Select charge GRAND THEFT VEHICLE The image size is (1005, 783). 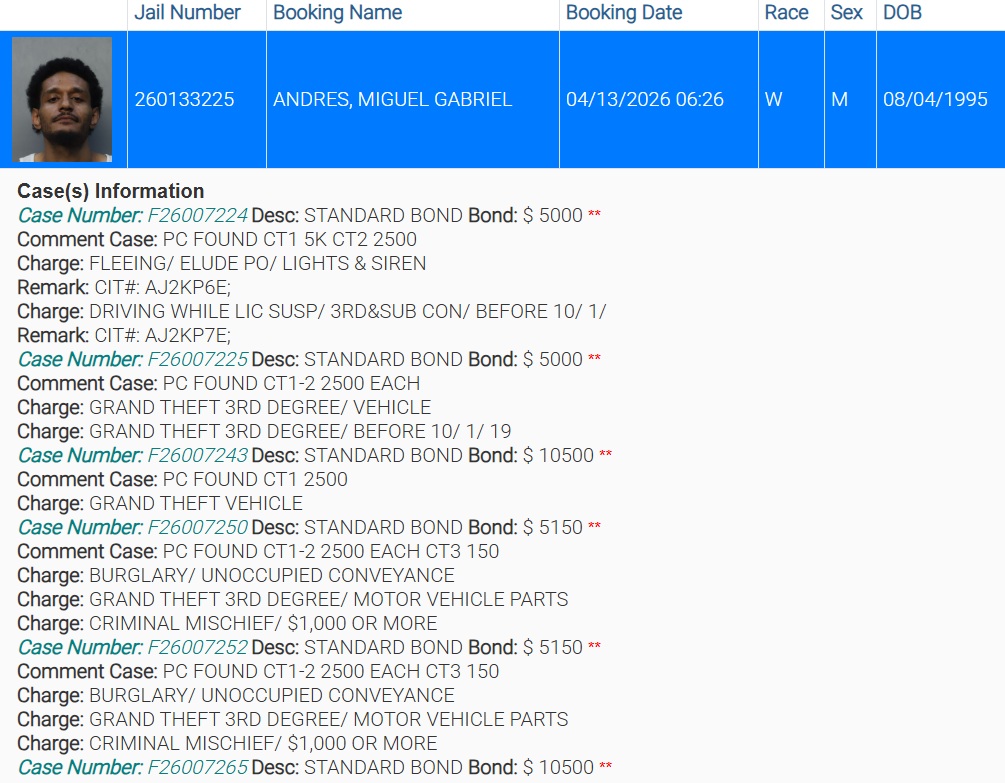[x=195, y=504]
